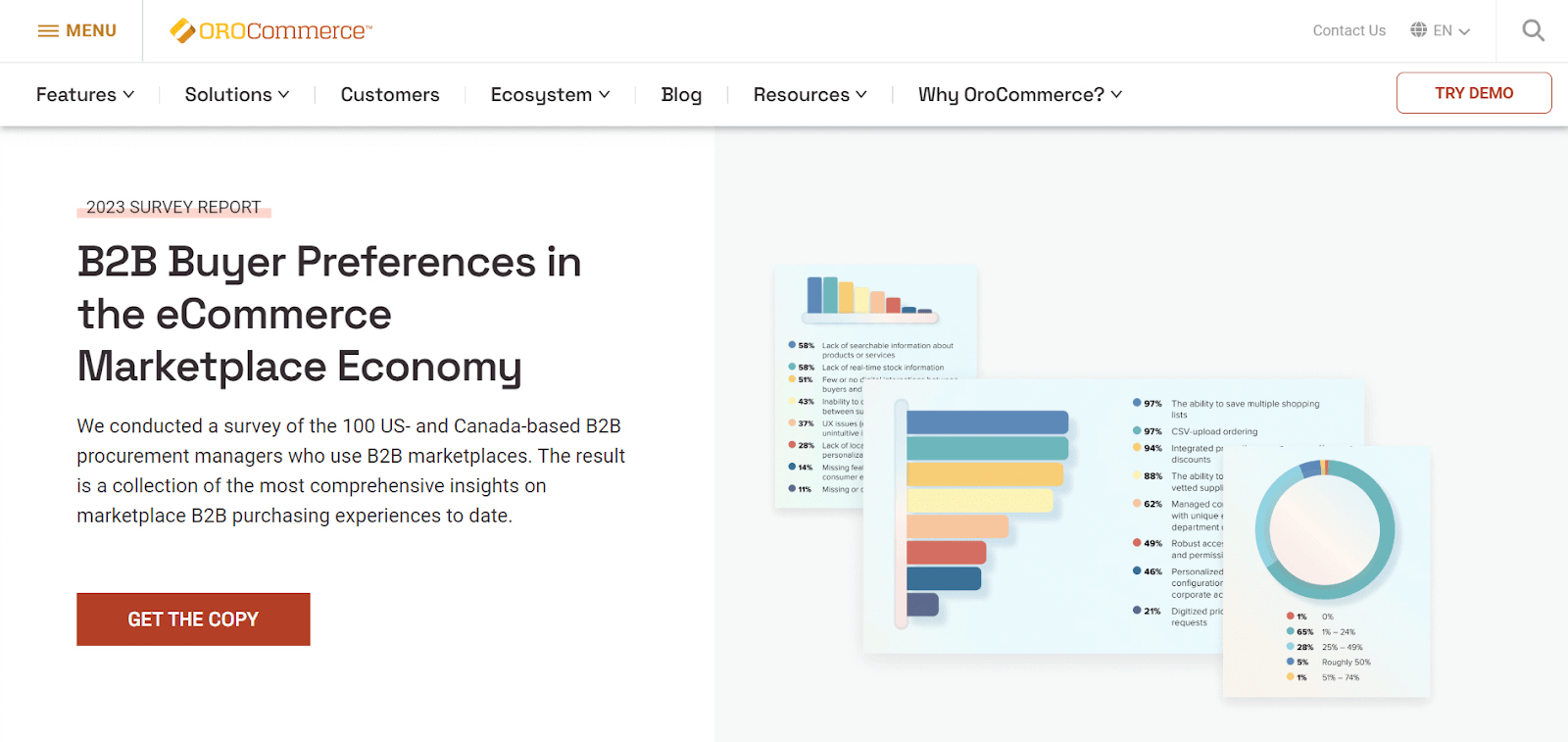Viewport: 1568px width, 742px height.
Task: Open the Solutions menu
Action: 237,94
